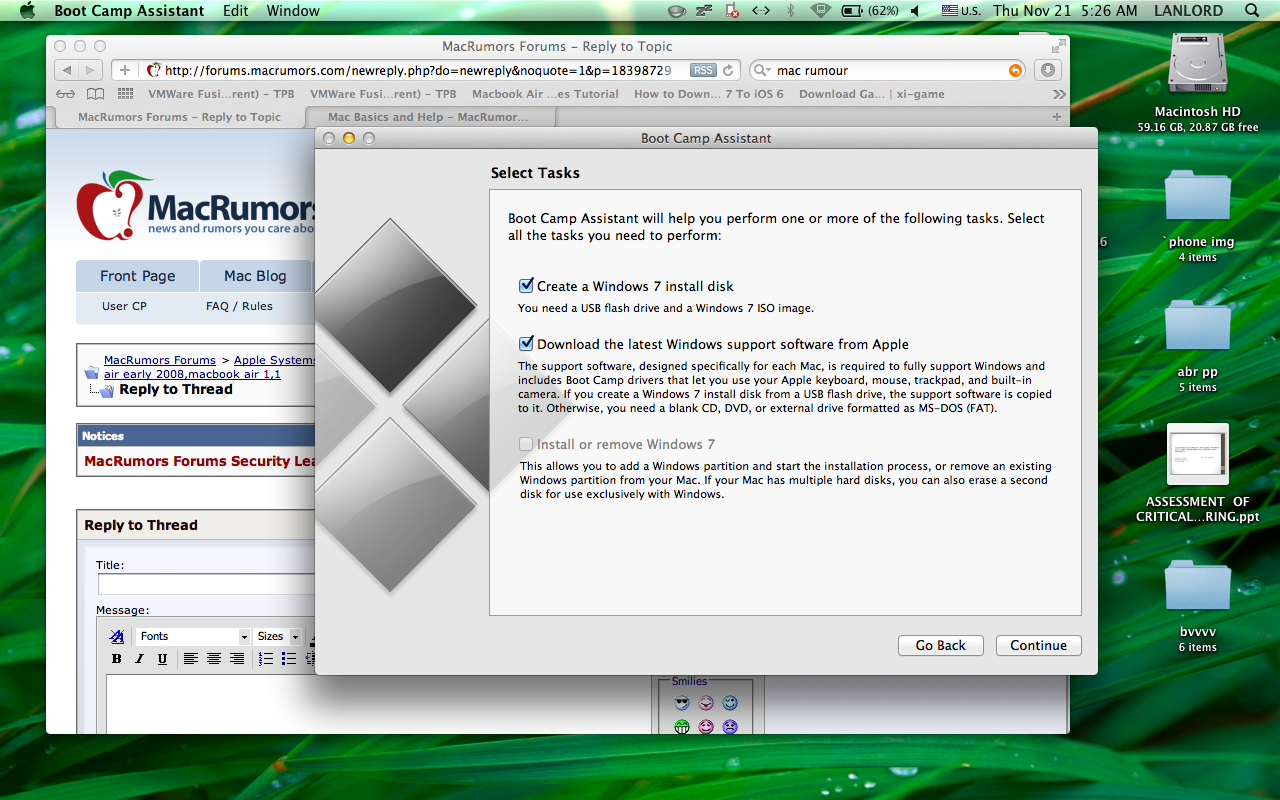Open the Sizes dropdown in editor

click(x=278, y=636)
